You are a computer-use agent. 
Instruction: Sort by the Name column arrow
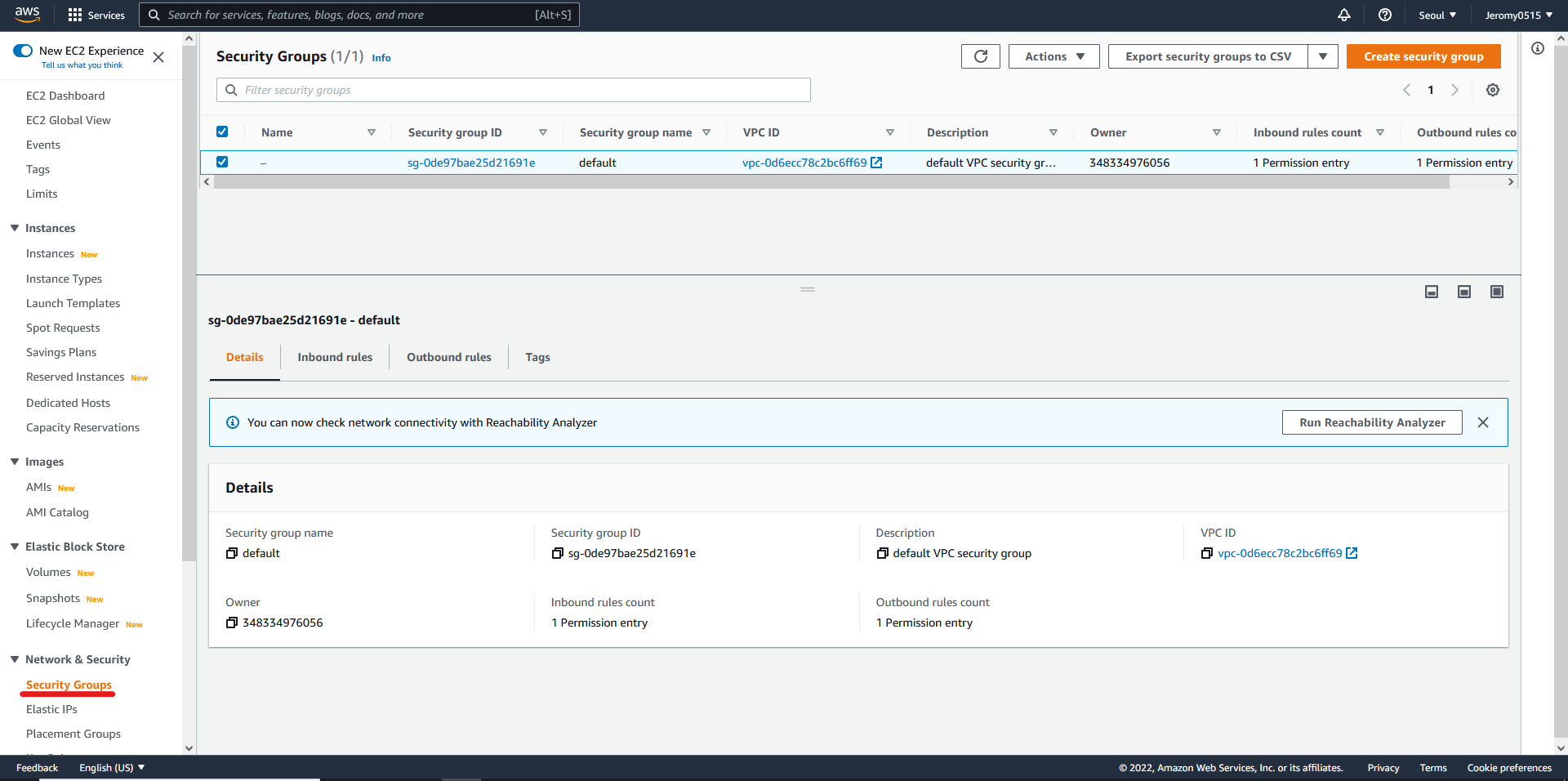pyautogui.click(x=372, y=132)
